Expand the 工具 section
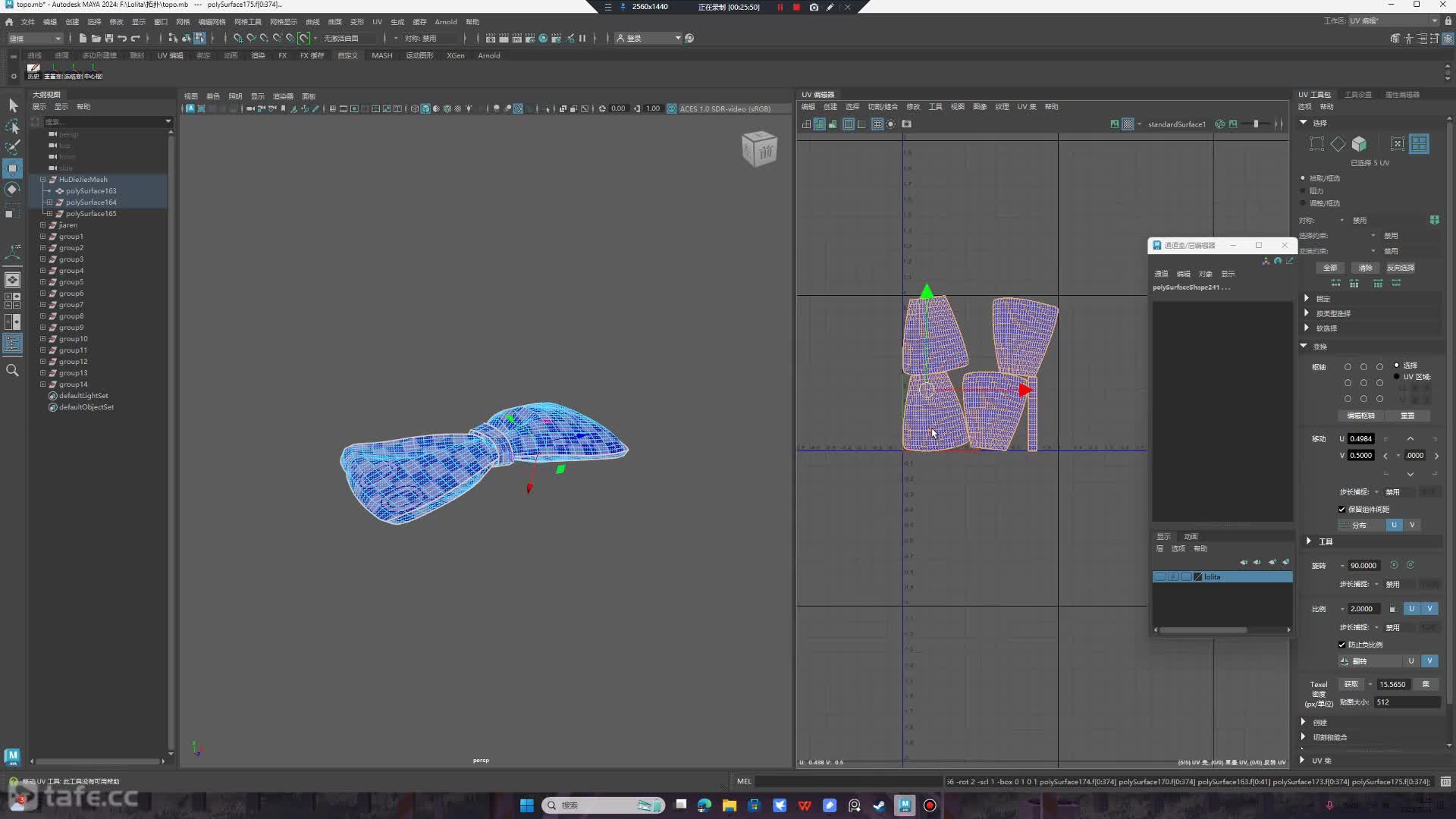Viewport: 1456px width, 819px height. pyautogui.click(x=1309, y=541)
